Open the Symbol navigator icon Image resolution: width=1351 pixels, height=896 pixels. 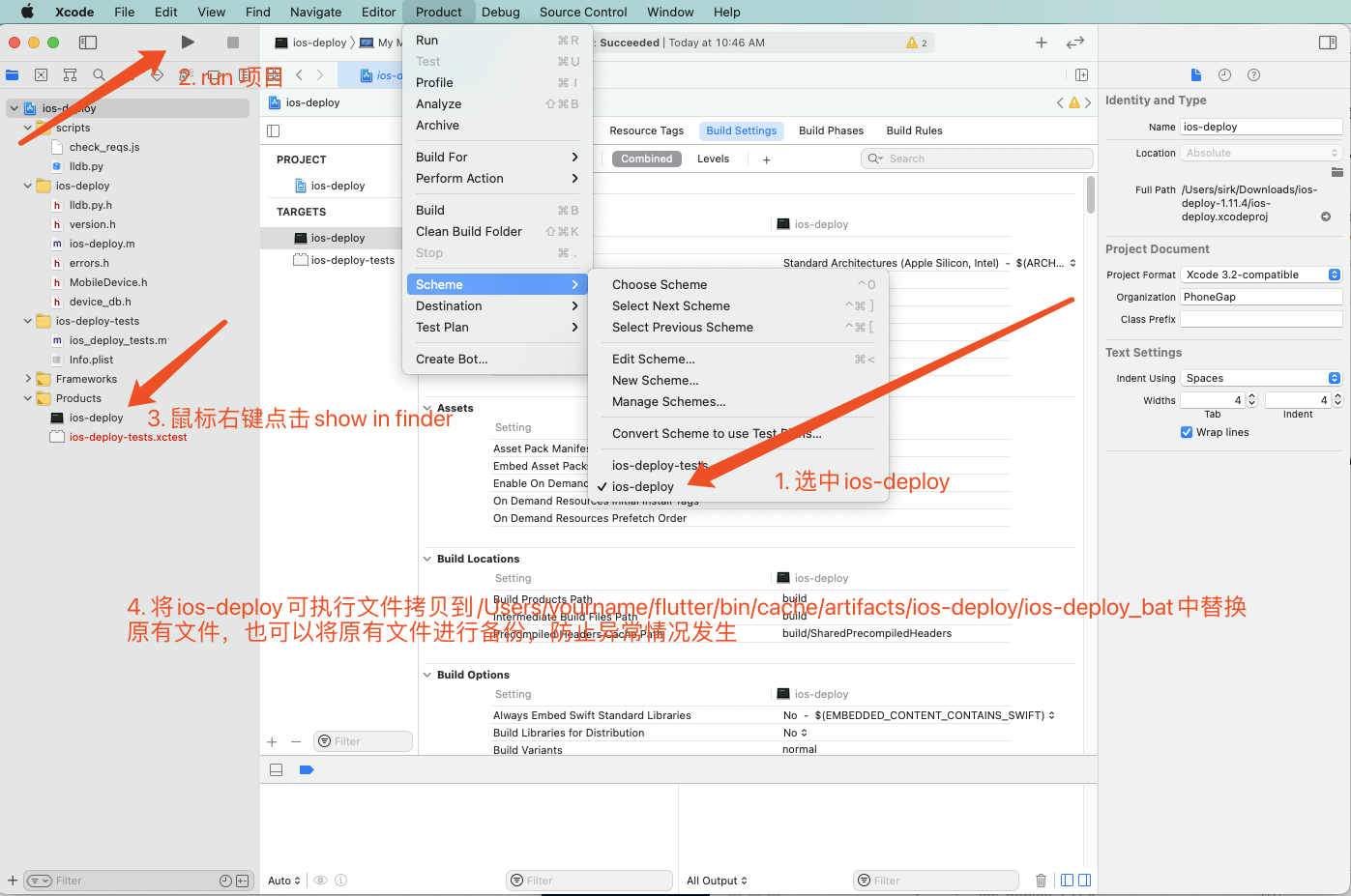pos(70,74)
